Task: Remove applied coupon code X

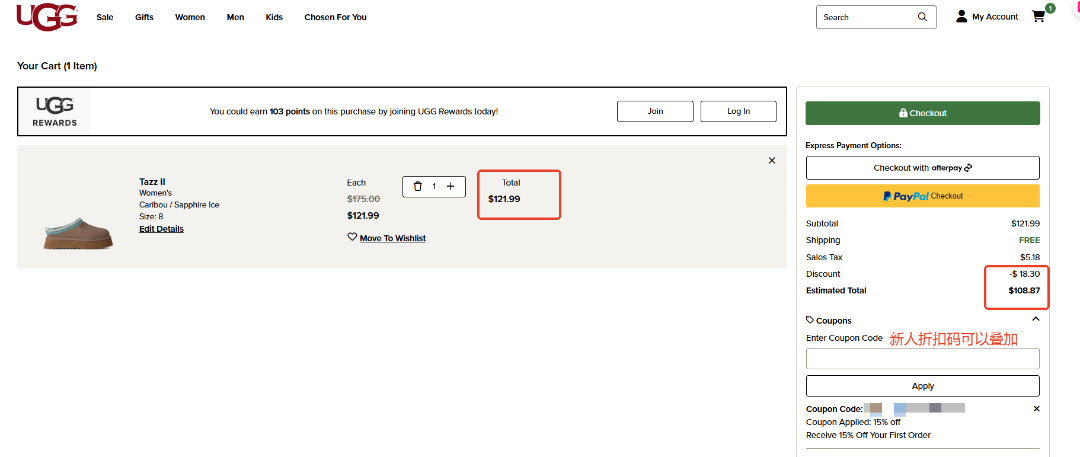Action: (x=1036, y=409)
